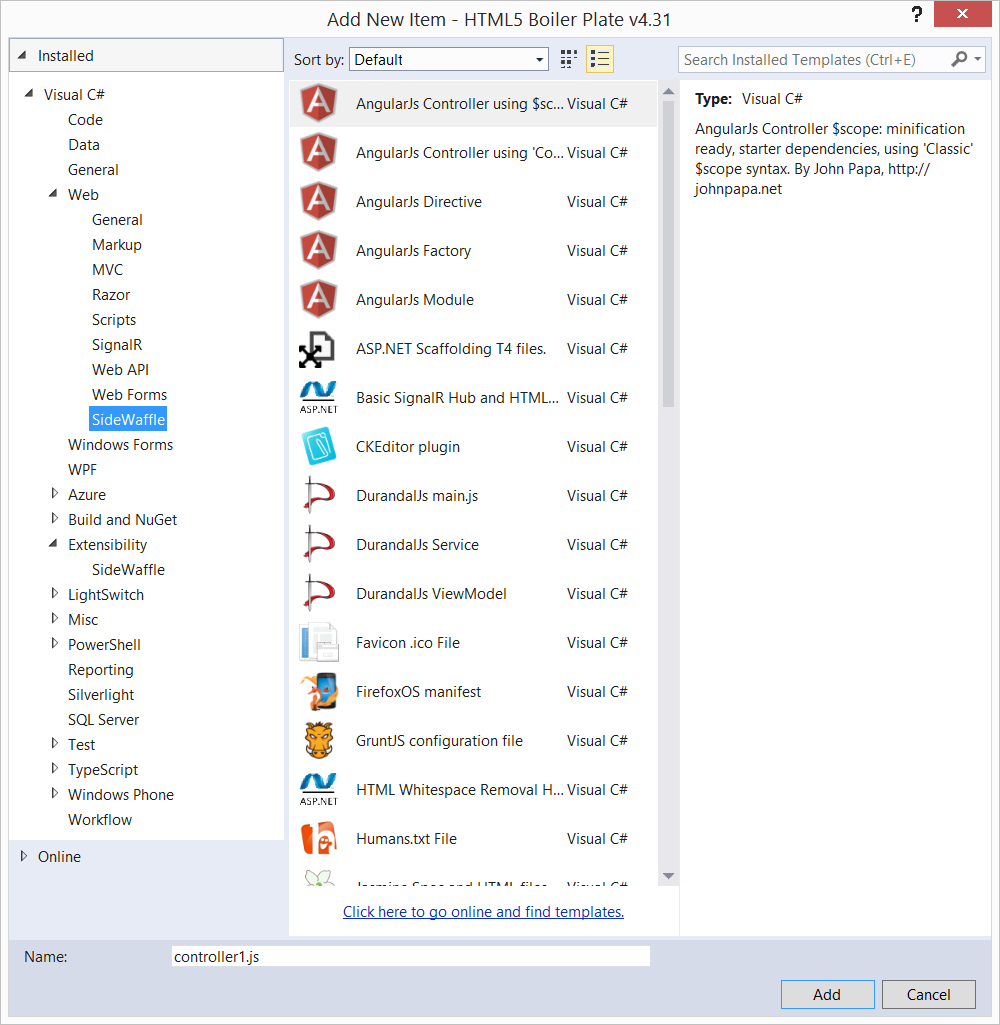Select SideWaffle under Web

(128, 420)
